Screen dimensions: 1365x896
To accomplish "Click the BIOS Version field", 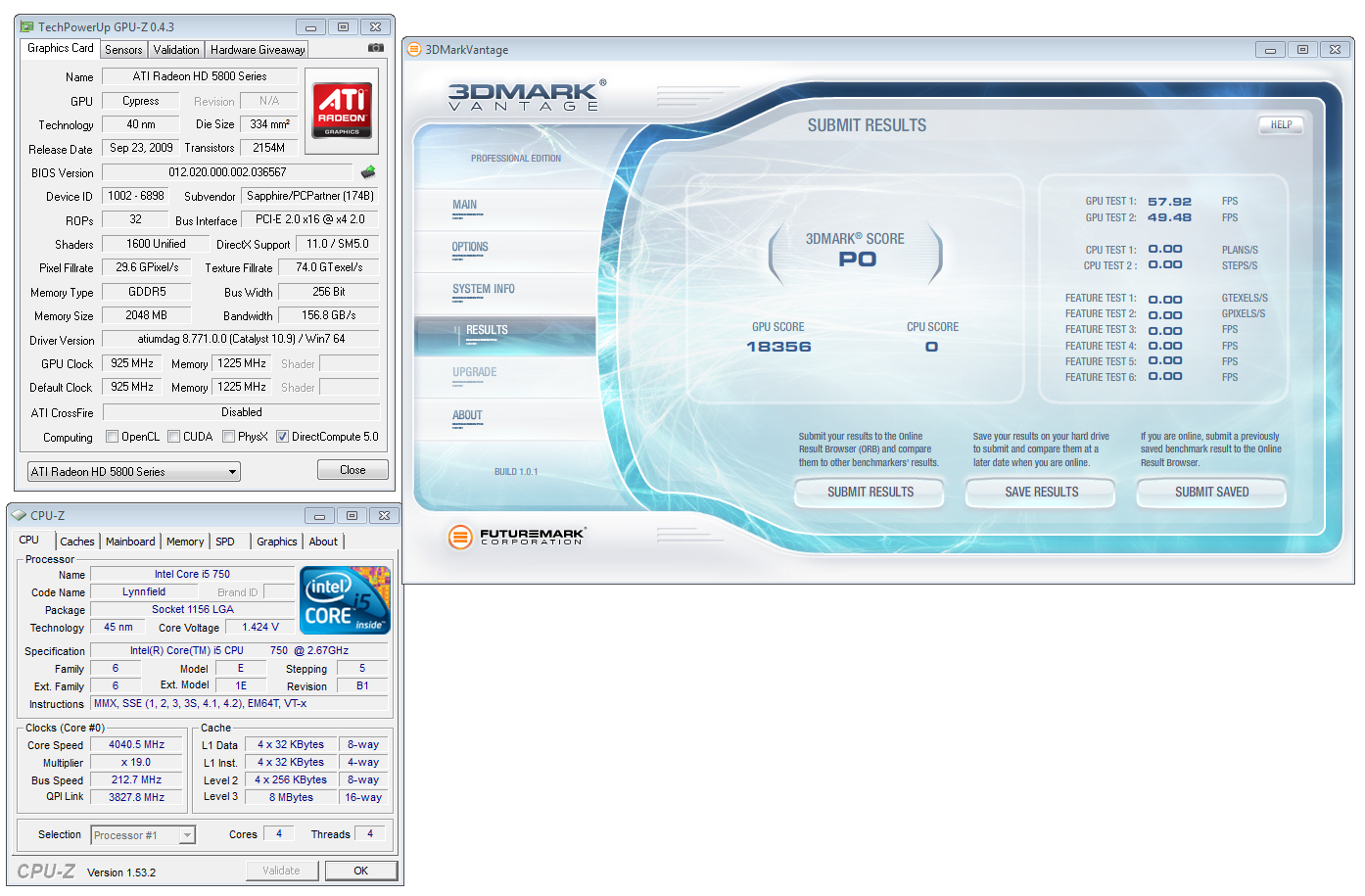I will [x=227, y=172].
